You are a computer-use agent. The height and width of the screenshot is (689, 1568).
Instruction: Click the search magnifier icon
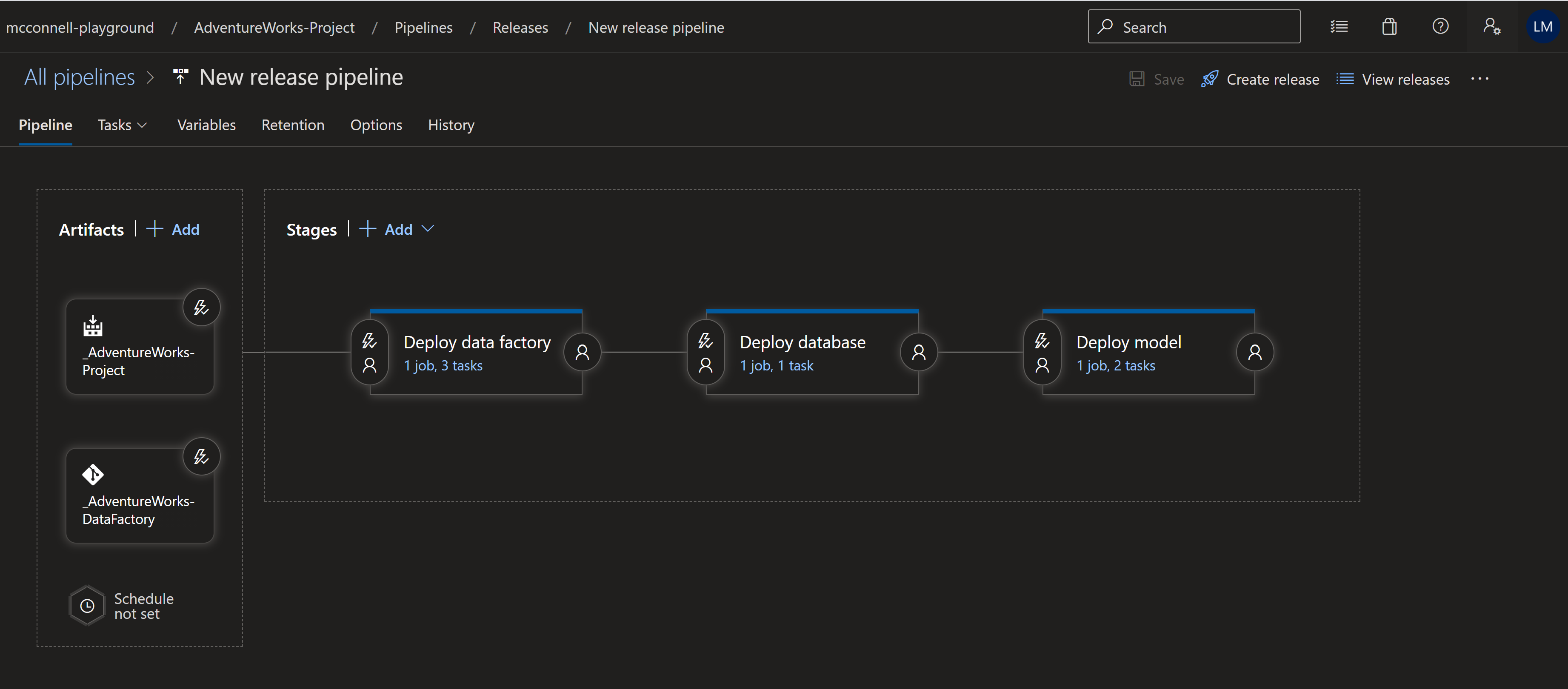click(1105, 27)
